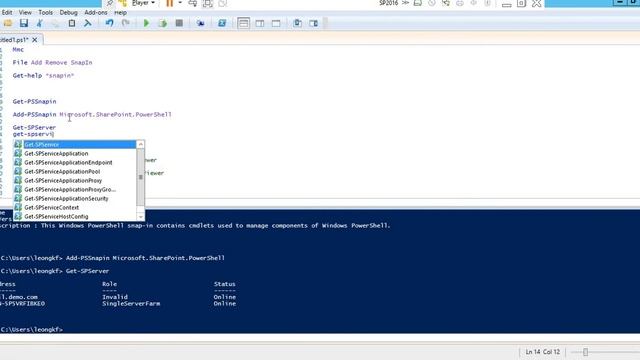Click the greyed-out Redo arrow

click(126, 23)
